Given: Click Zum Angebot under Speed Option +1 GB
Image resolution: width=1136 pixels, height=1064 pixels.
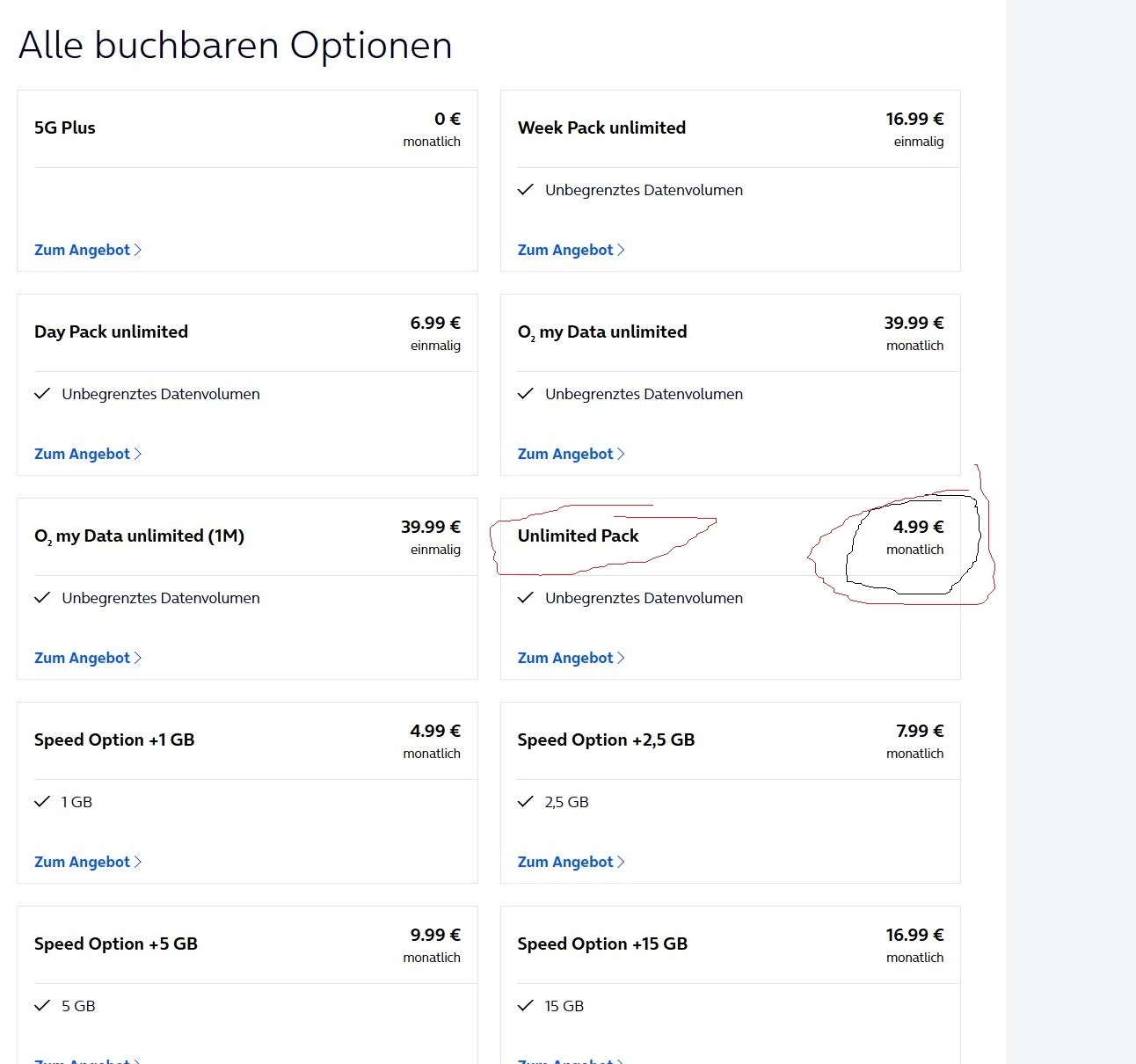Looking at the screenshot, I should 82,862.
